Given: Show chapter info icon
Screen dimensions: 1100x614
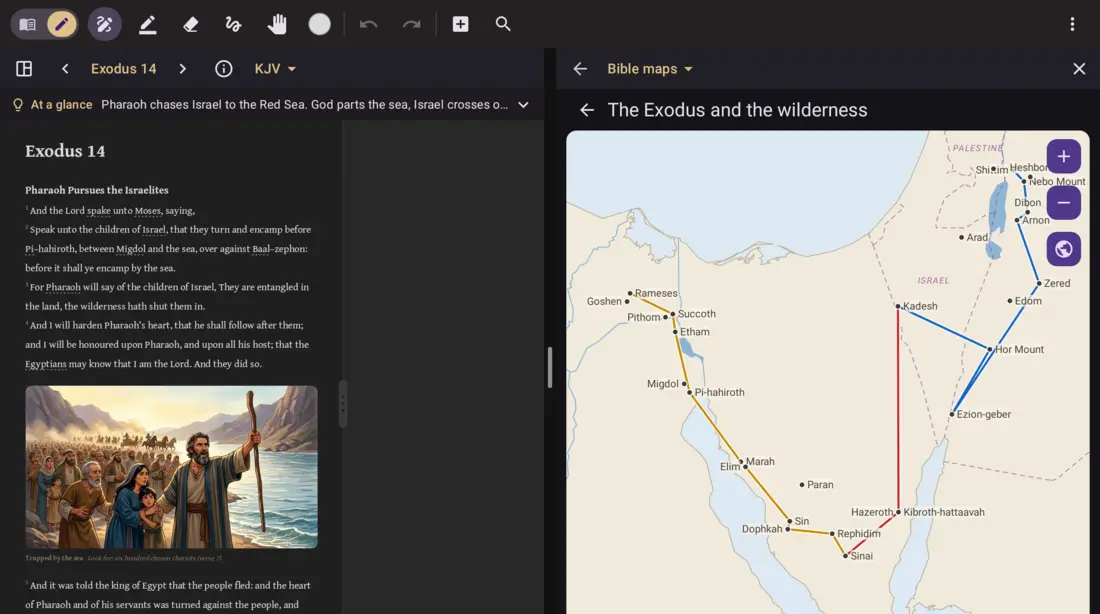Looking at the screenshot, I should click(x=224, y=69).
